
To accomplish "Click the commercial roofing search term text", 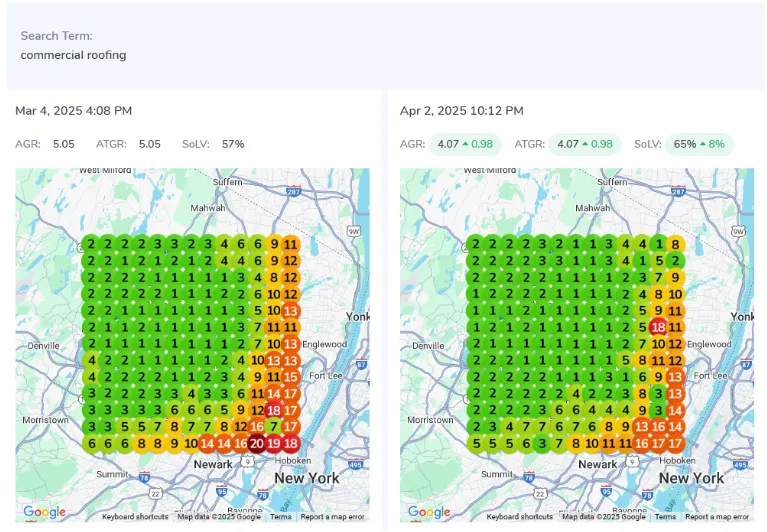I will [x=73, y=55].
